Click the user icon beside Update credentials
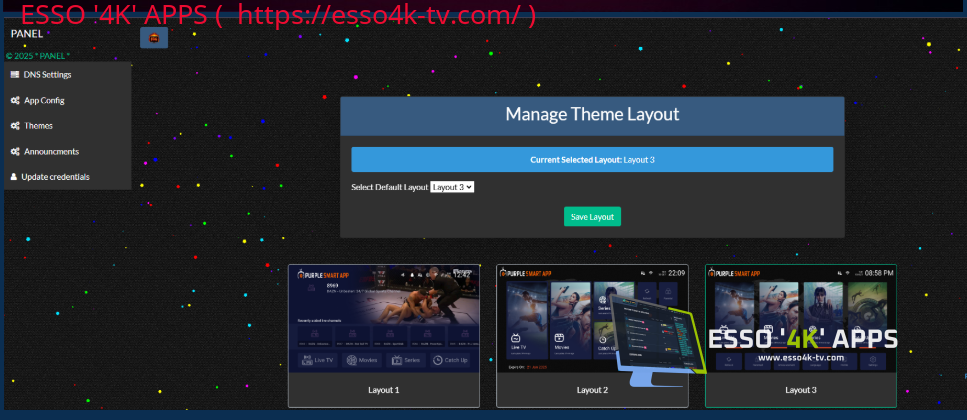The height and width of the screenshot is (420, 967). pos(14,177)
